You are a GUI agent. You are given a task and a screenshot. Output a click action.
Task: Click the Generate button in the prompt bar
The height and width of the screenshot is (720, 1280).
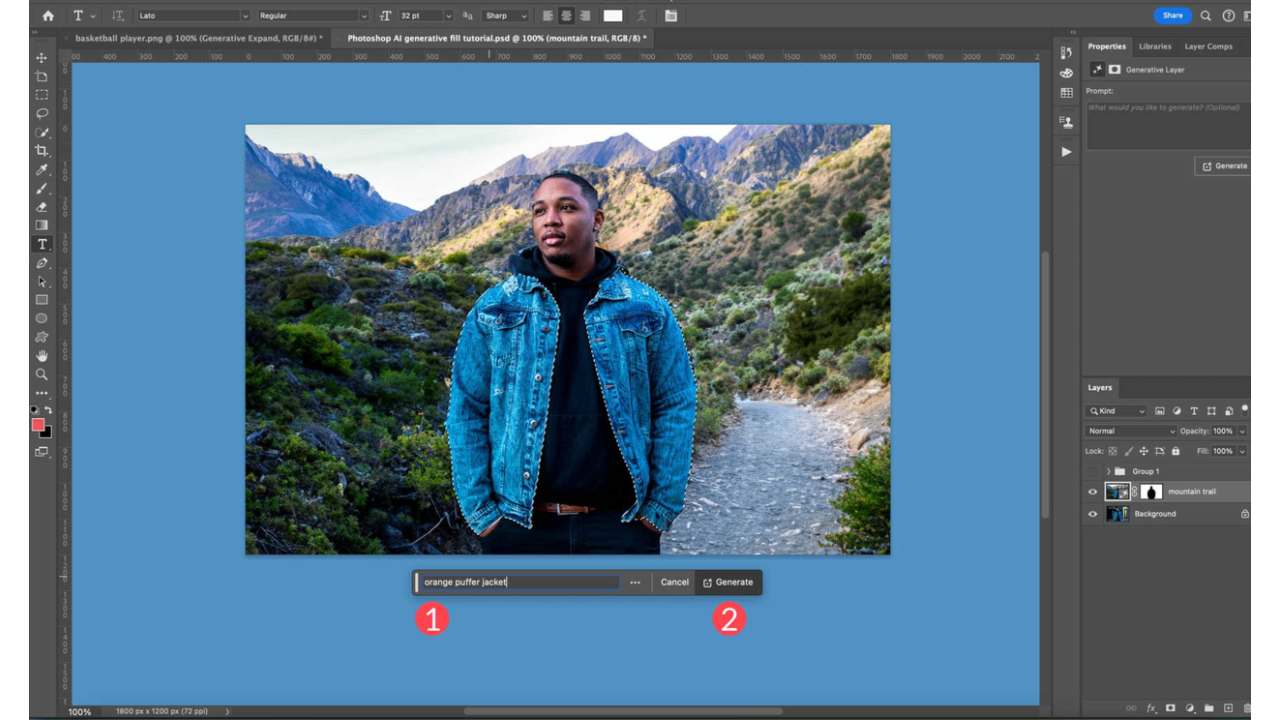(729, 582)
